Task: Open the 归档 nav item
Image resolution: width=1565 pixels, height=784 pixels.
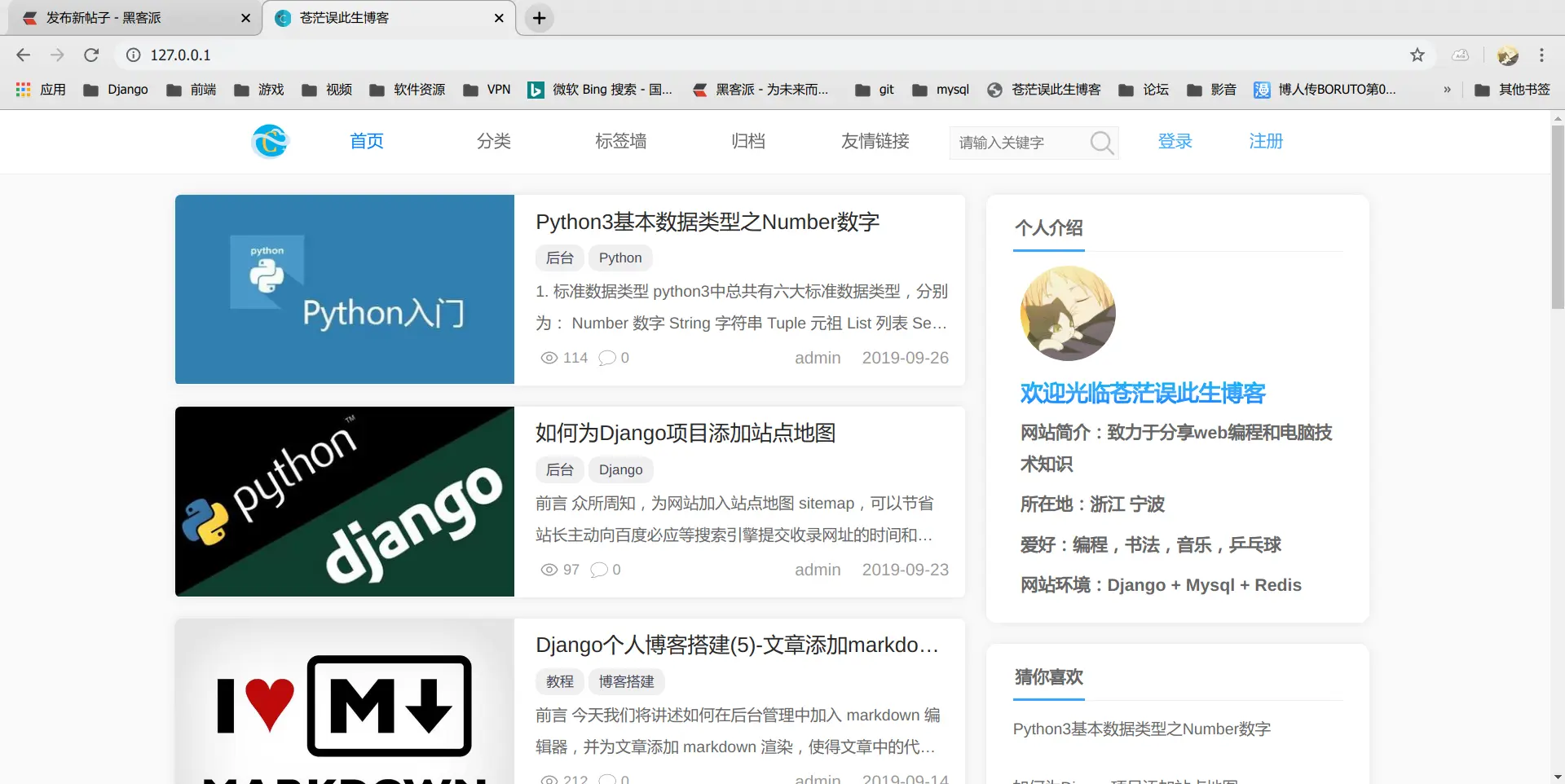Action: (748, 141)
